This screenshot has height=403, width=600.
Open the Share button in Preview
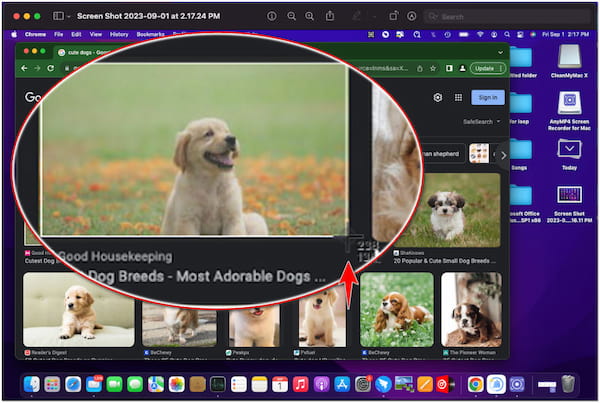(329, 16)
